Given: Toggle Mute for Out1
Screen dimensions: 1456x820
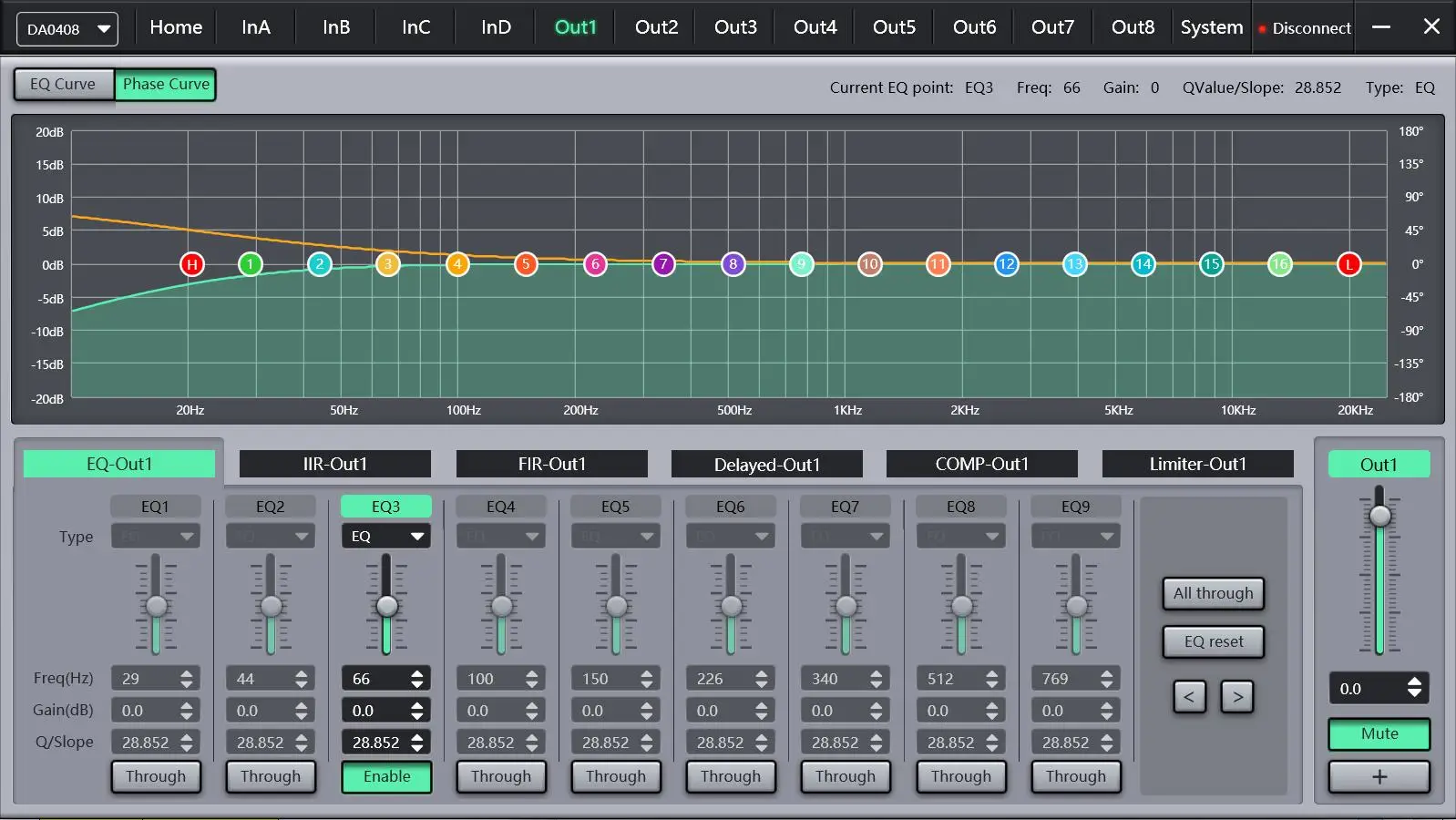Looking at the screenshot, I should [1379, 733].
